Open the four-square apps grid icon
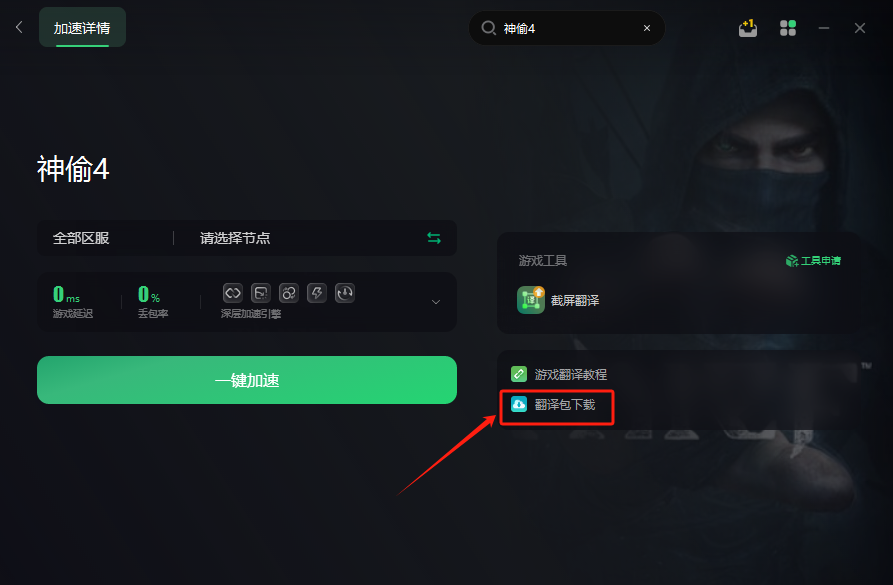 tap(788, 28)
